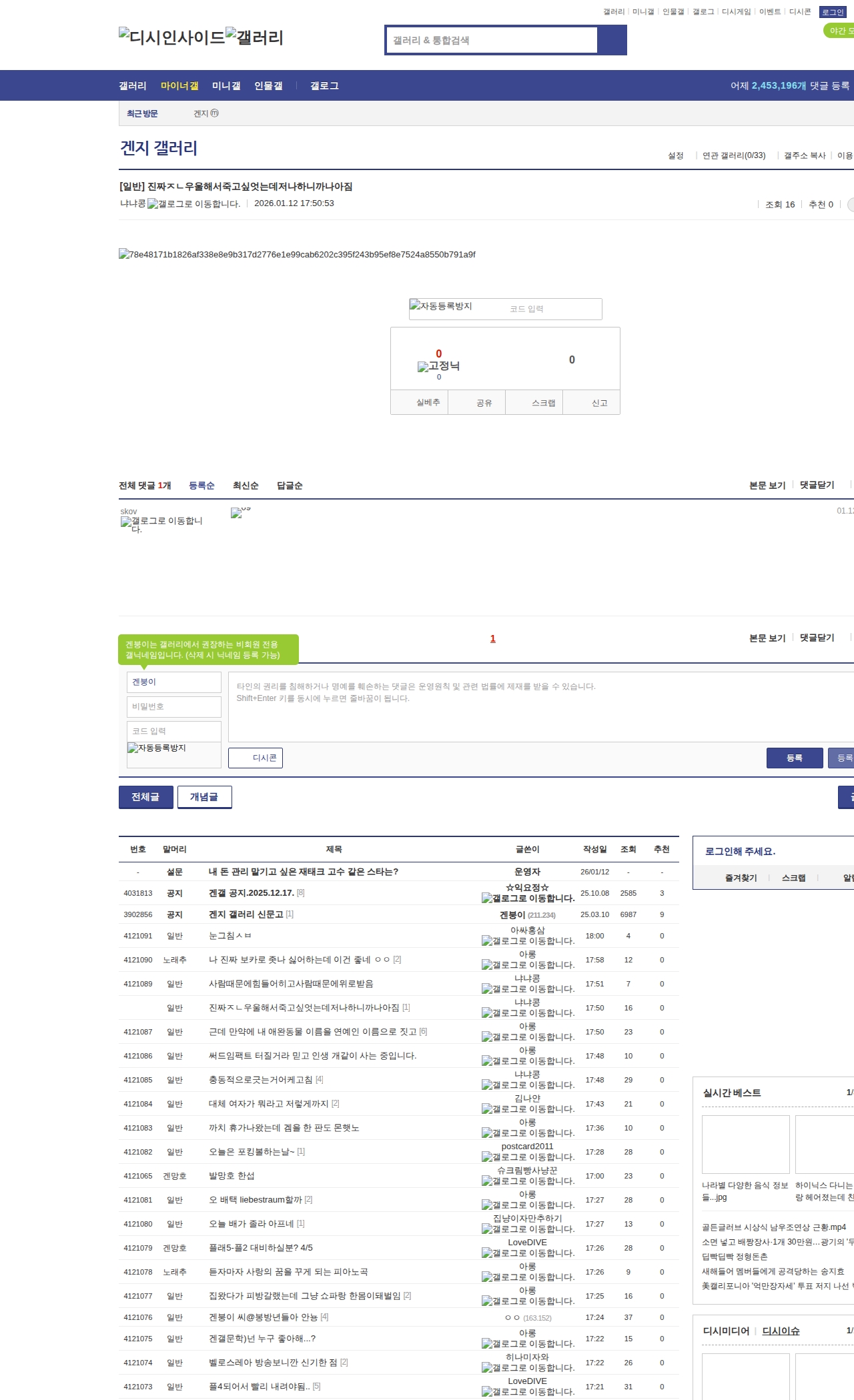Open skov's gallog icon in the comments
854x1400 pixels.
click(x=161, y=524)
